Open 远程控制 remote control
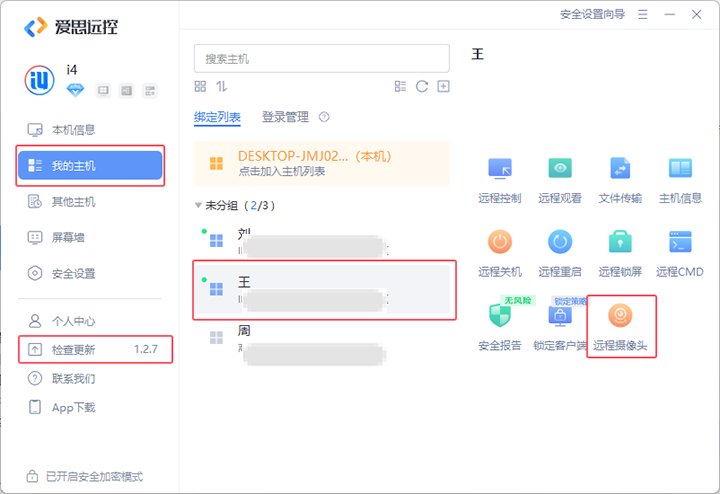720x494 pixels. pos(500,181)
